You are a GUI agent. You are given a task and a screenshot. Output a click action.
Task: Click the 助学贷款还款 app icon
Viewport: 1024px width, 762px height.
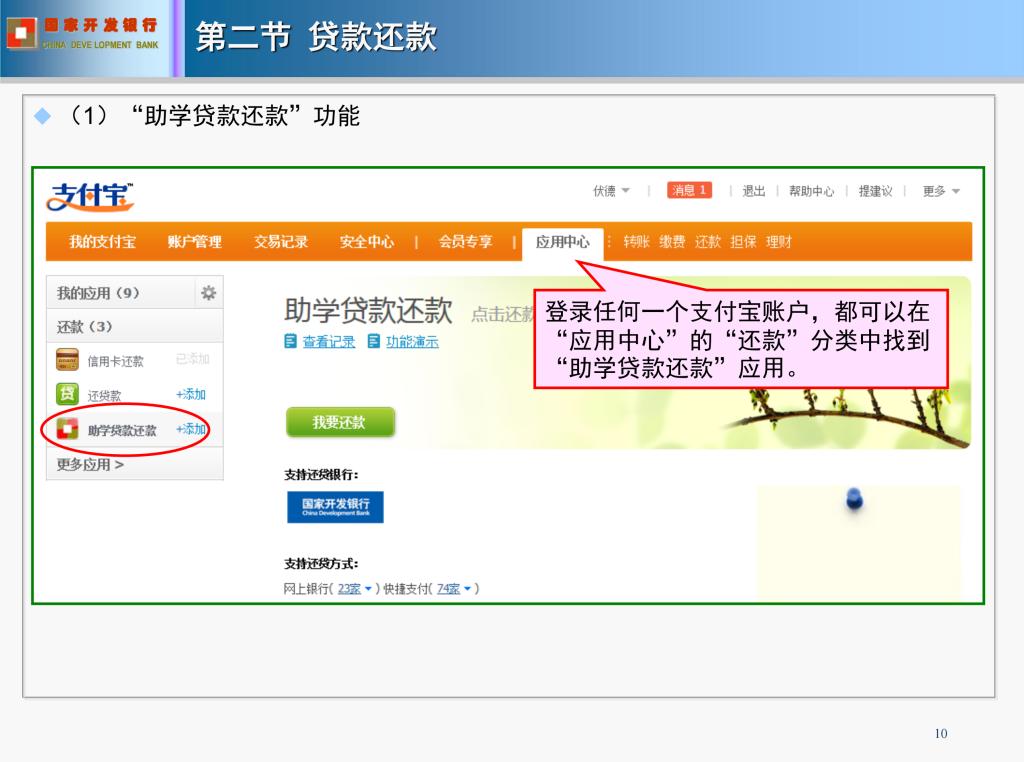[x=67, y=429]
